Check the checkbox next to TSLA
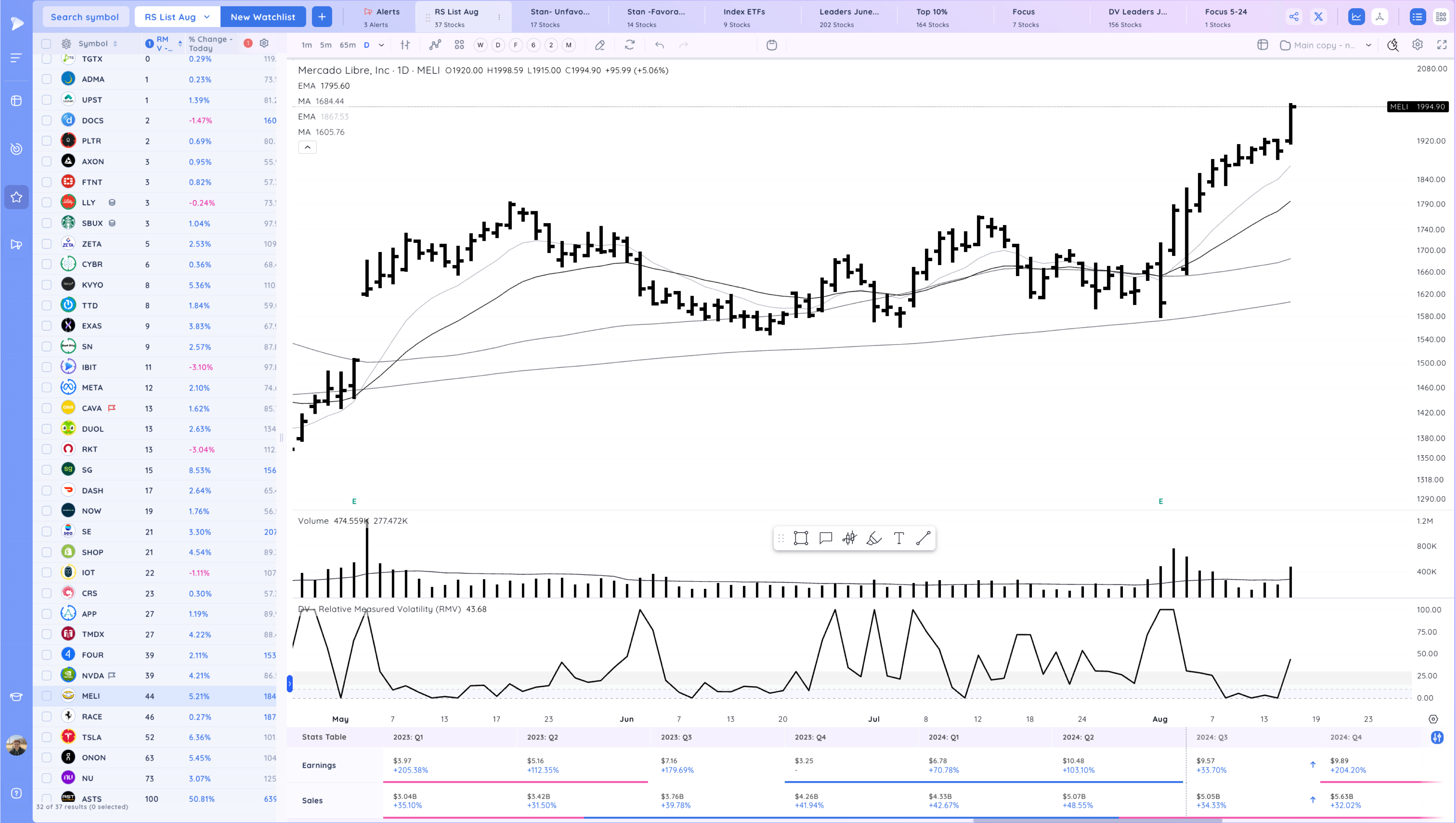The height and width of the screenshot is (823, 1456). click(46, 737)
